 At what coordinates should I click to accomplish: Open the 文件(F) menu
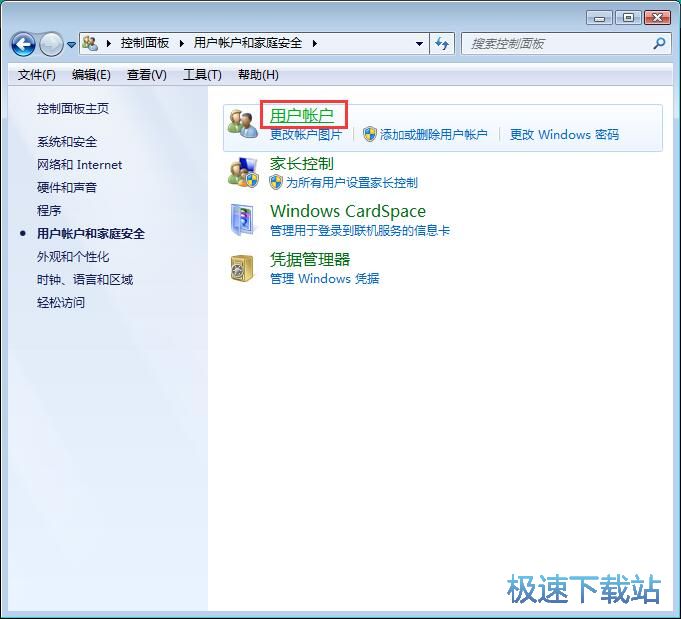[x=37, y=75]
